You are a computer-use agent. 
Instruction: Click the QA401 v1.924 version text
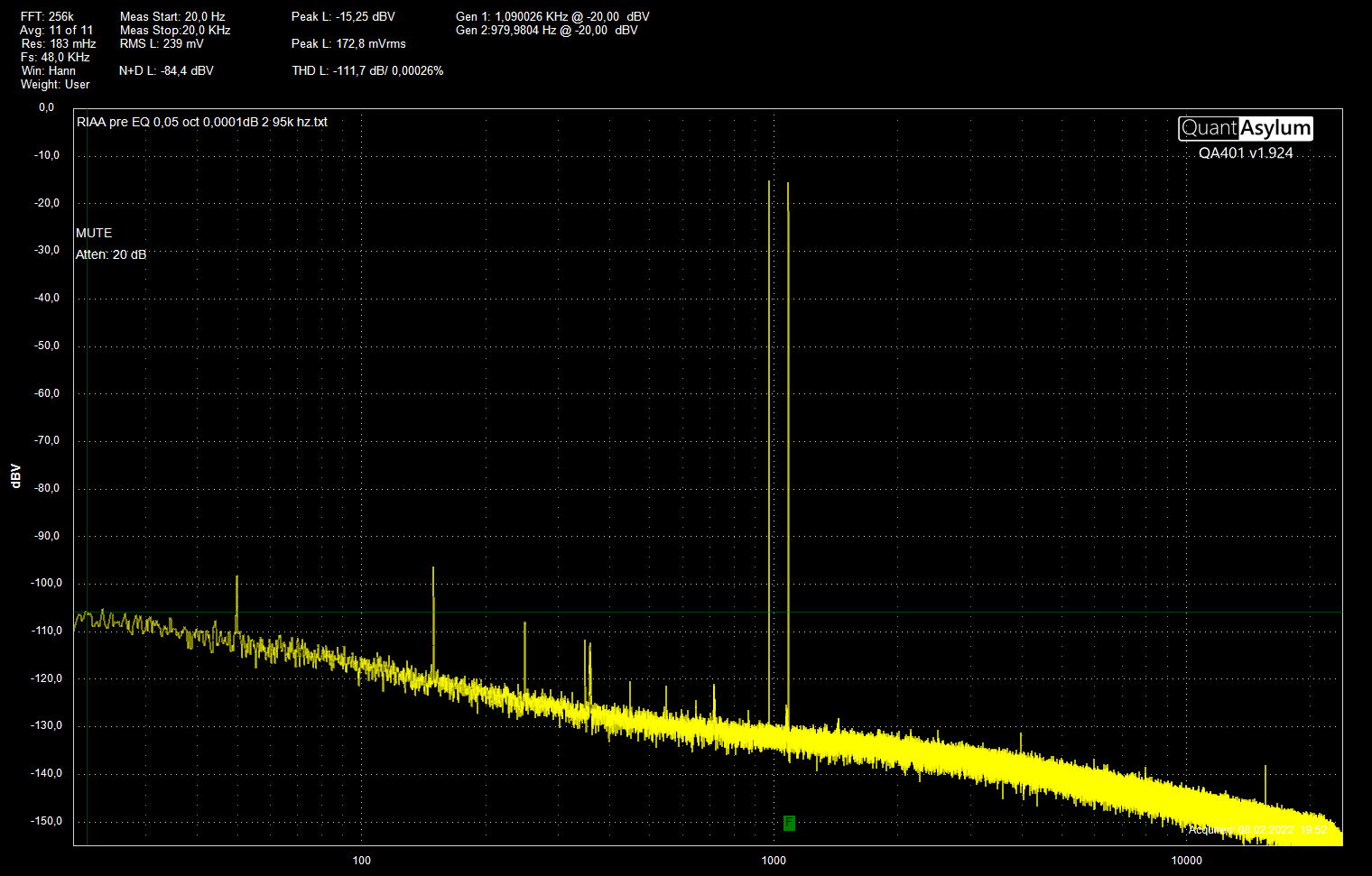click(1246, 153)
